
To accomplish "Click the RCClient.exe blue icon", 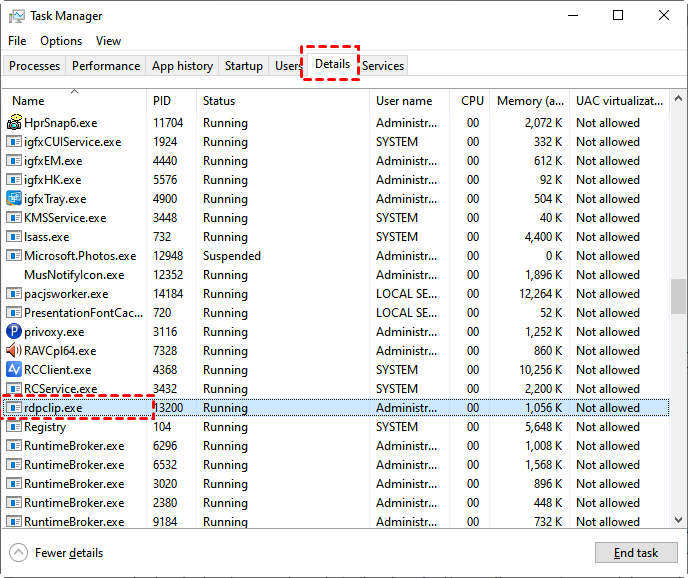I will pos(14,370).
